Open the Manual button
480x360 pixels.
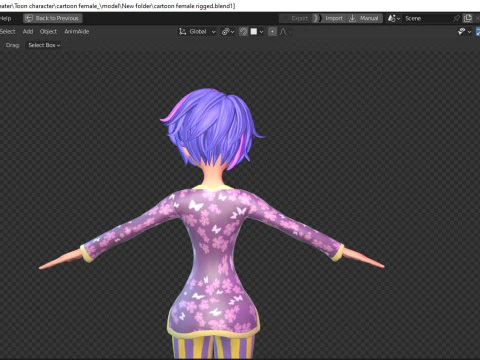[x=364, y=18]
